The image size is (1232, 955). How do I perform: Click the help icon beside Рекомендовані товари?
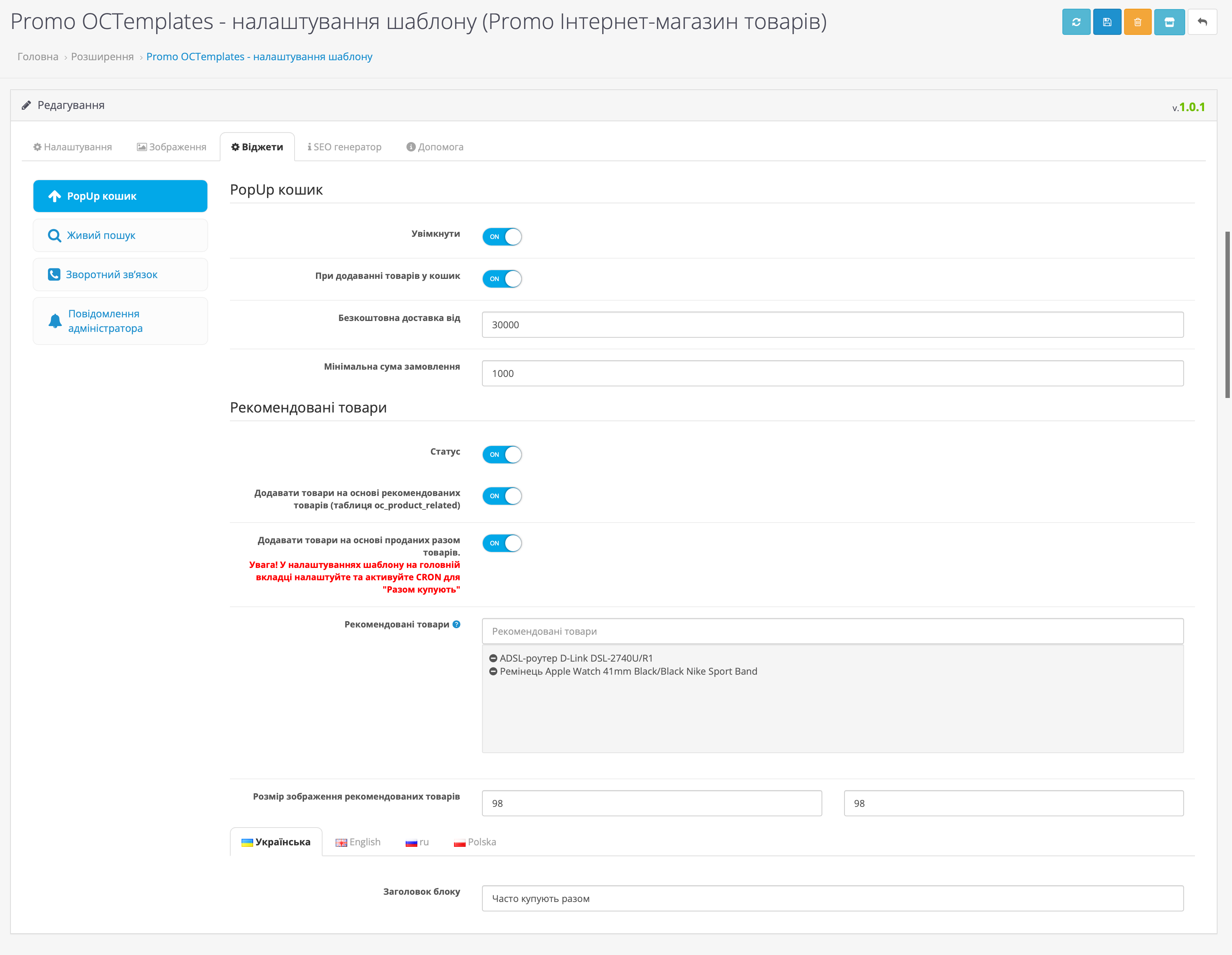456,624
